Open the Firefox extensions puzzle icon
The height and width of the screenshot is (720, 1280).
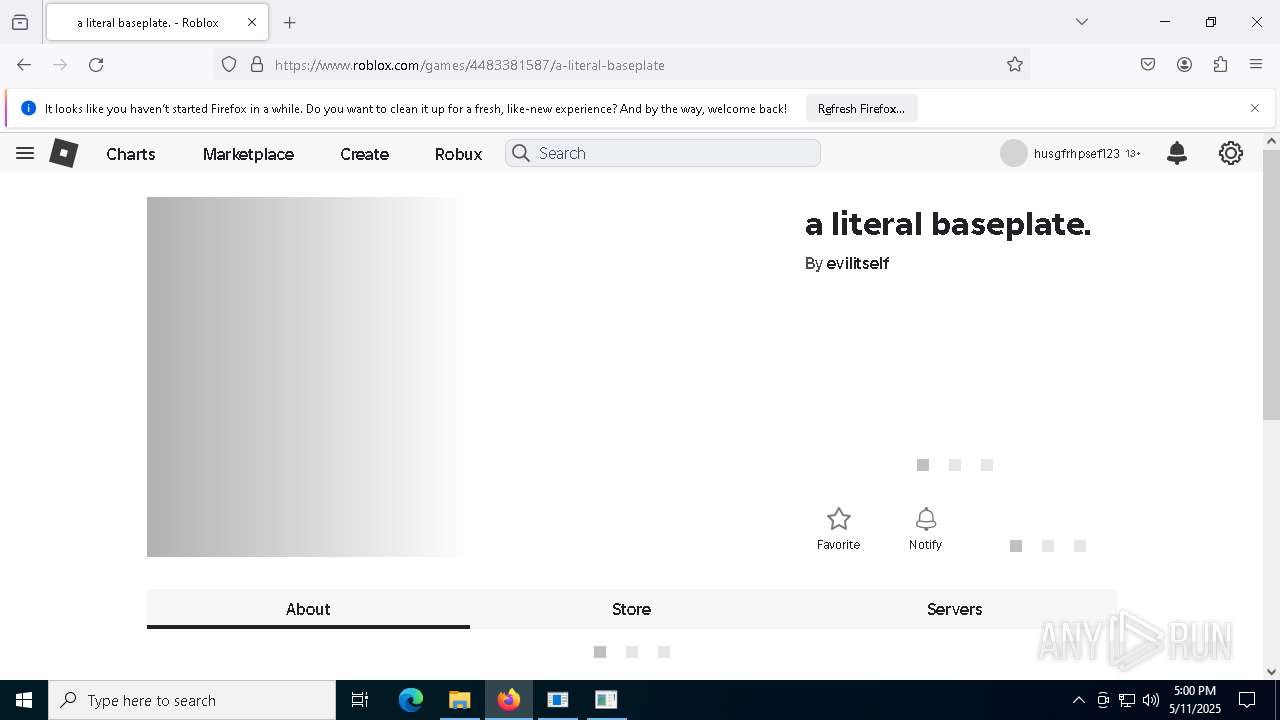click(x=1220, y=65)
